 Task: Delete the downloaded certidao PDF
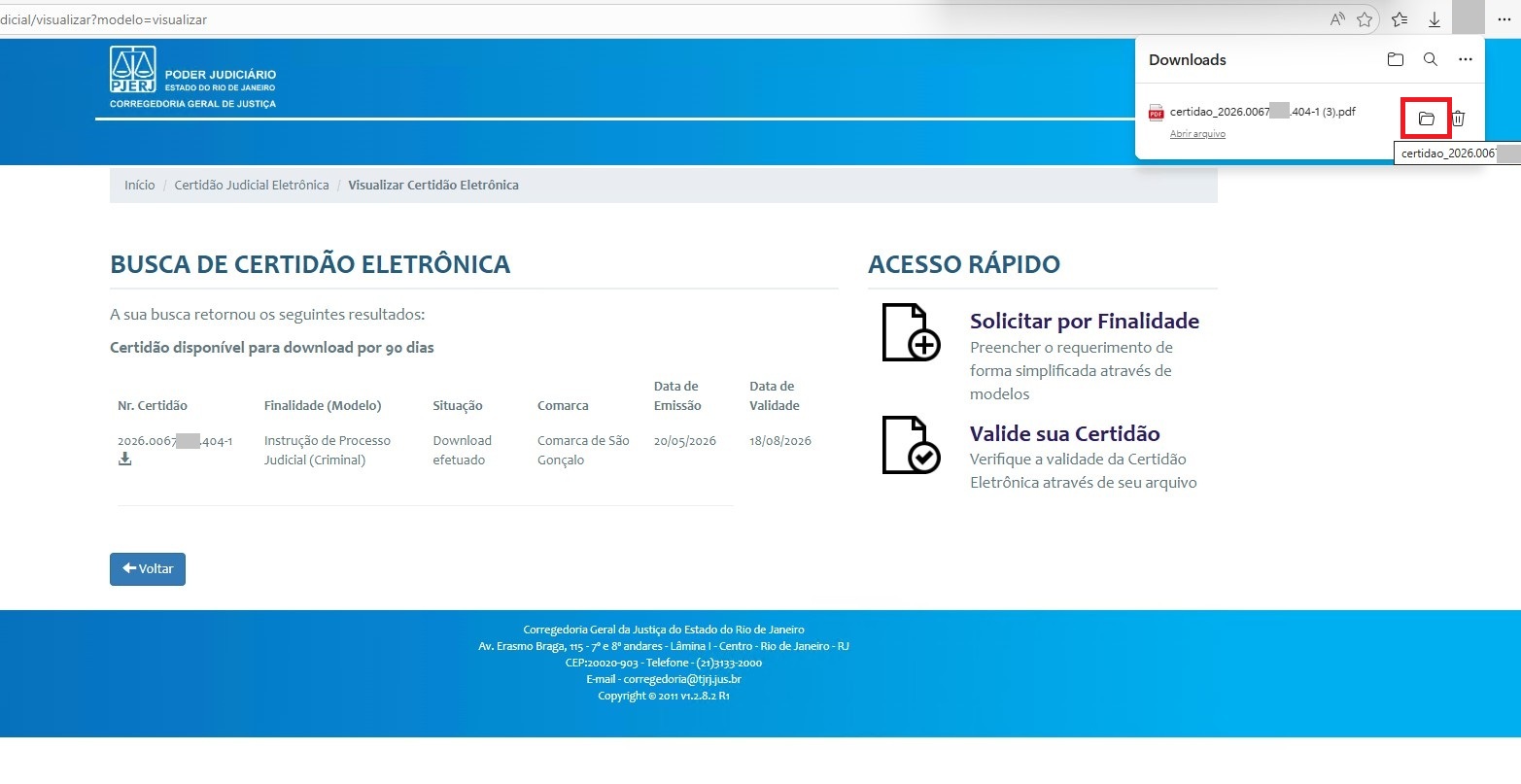[x=1458, y=119]
